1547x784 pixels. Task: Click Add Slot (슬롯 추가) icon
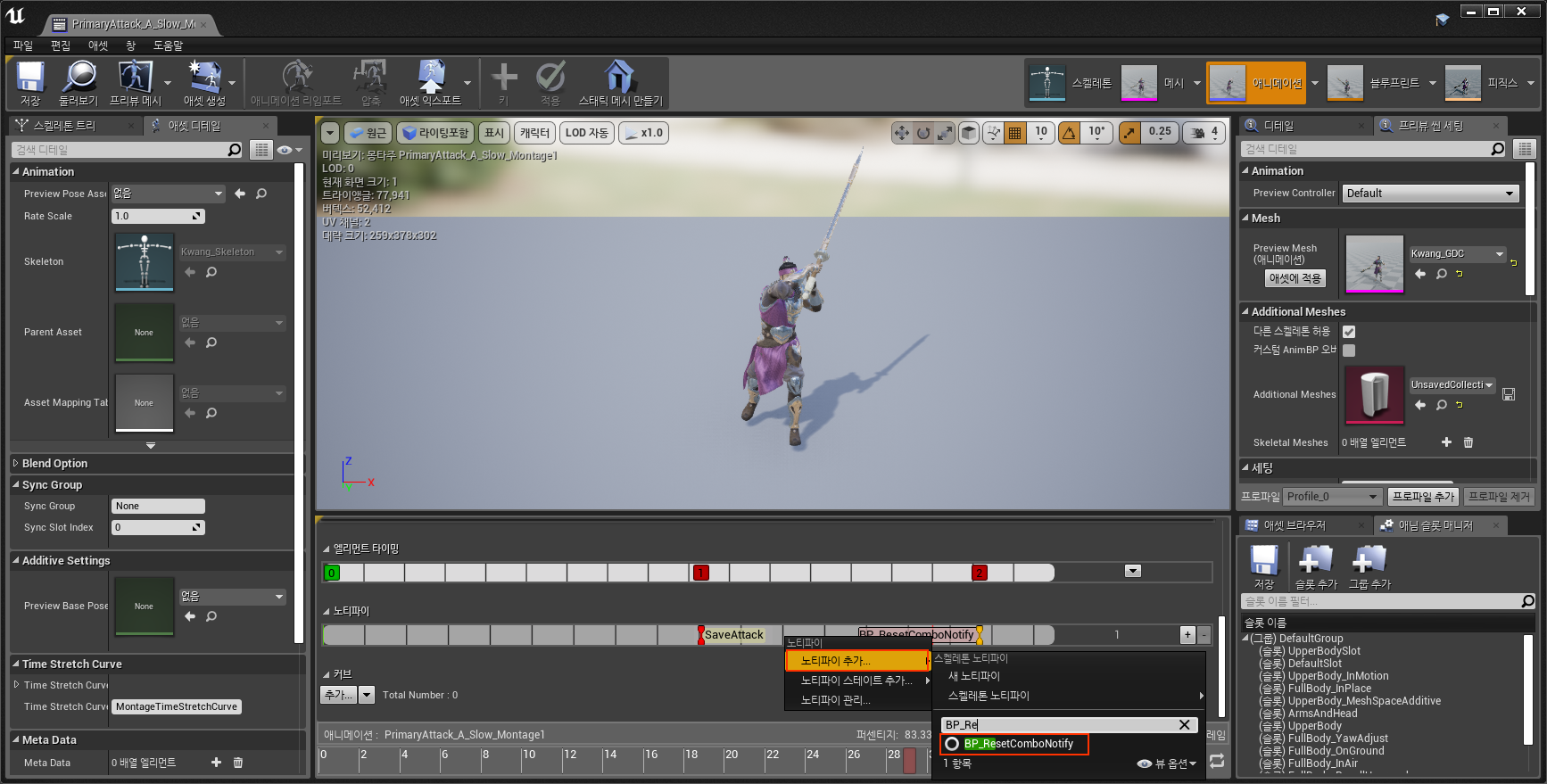(x=1316, y=567)
